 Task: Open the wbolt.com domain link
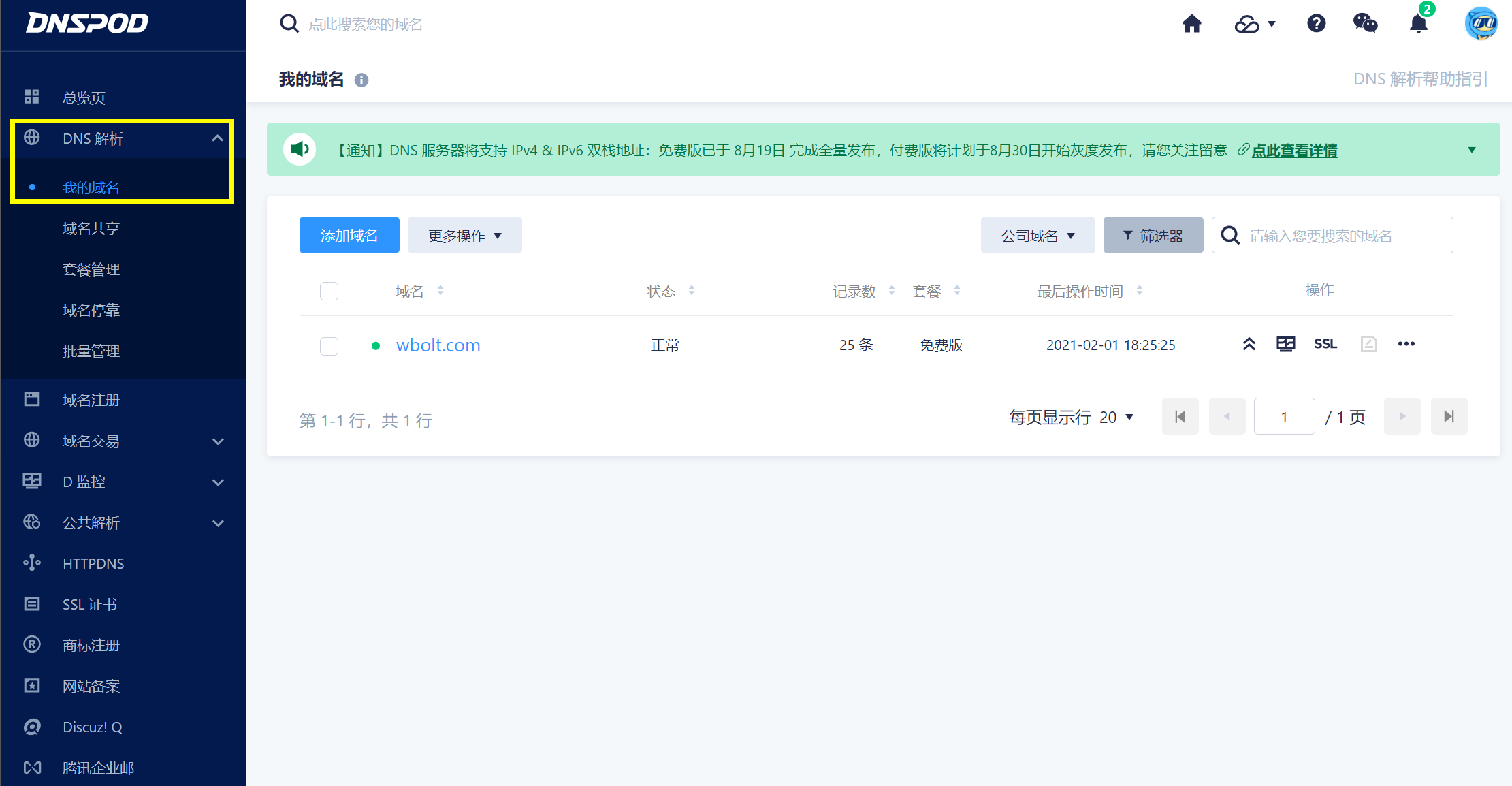(438, 345)
